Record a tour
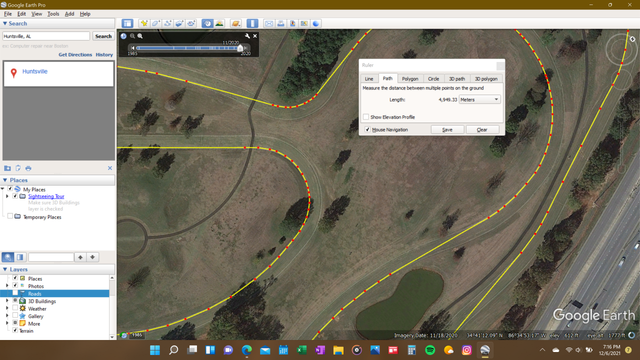The height and width of the screenshot is (360, 640). (191, 23)
